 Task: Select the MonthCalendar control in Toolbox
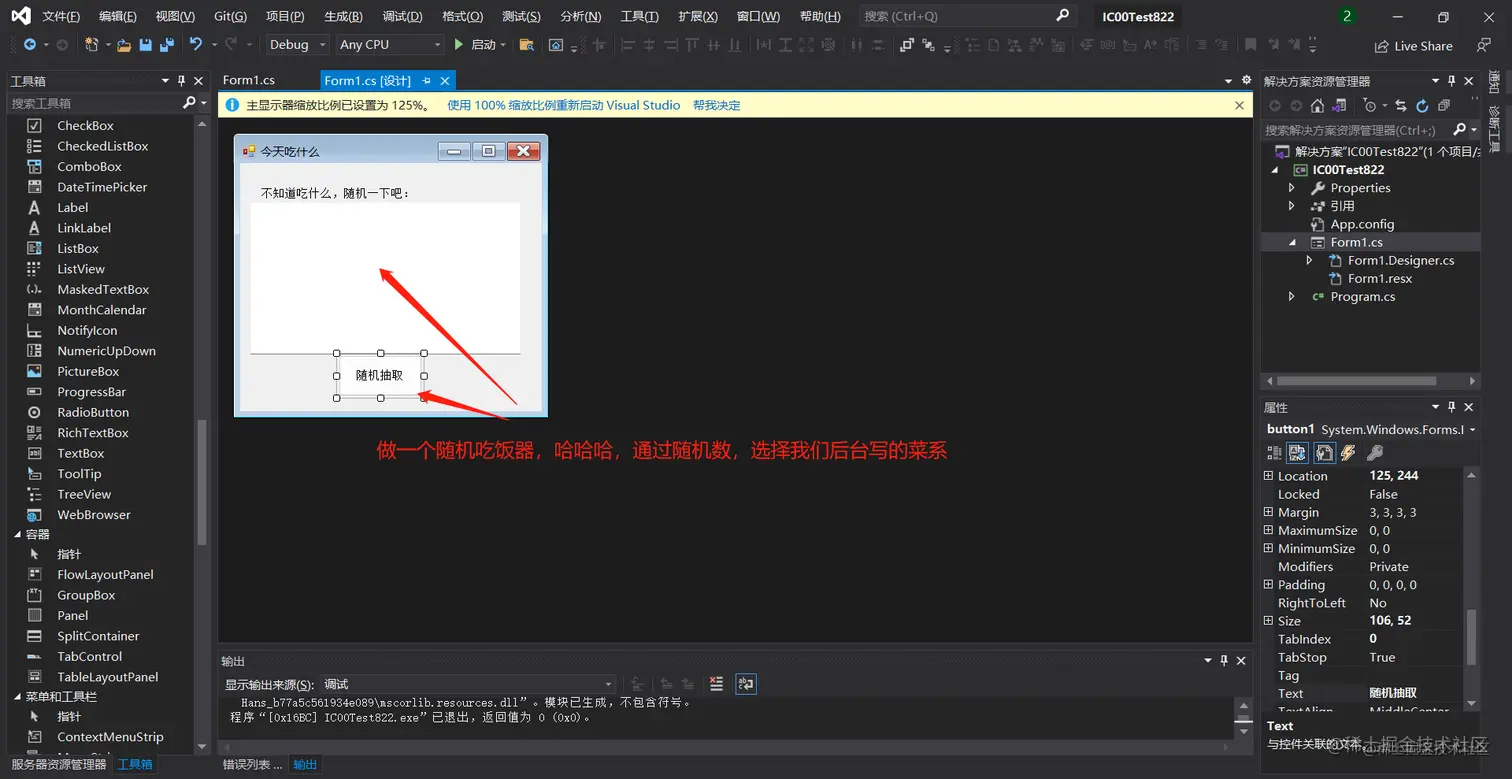point(101,310)
